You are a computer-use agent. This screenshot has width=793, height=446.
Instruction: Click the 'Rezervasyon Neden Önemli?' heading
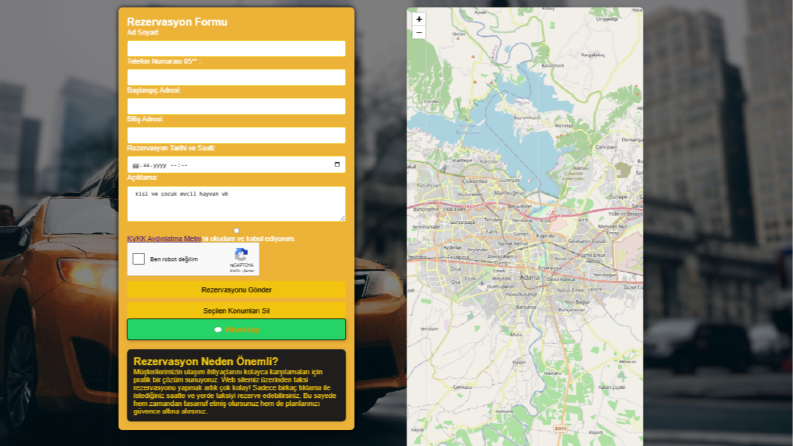coord(206,362)
